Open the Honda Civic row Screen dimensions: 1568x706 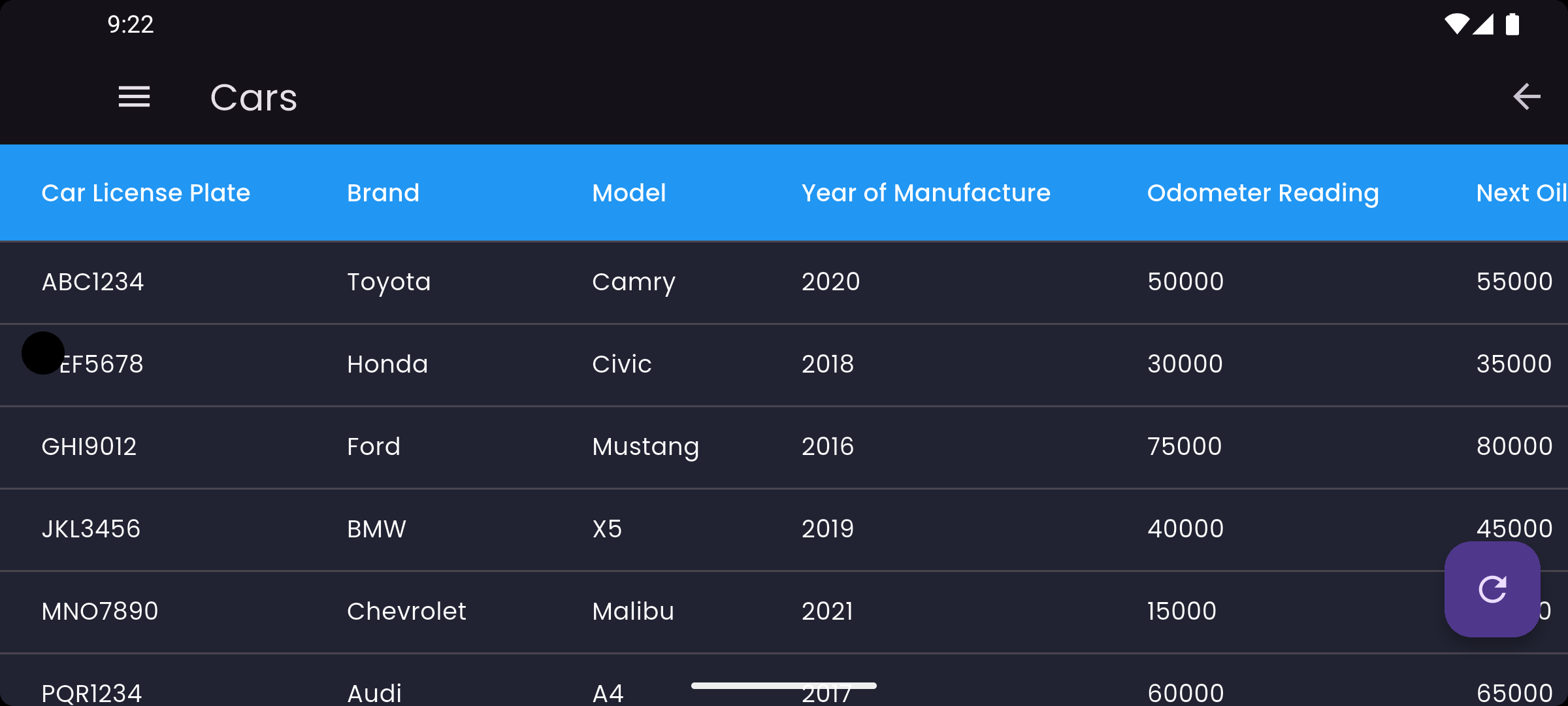tap(387, 364)
